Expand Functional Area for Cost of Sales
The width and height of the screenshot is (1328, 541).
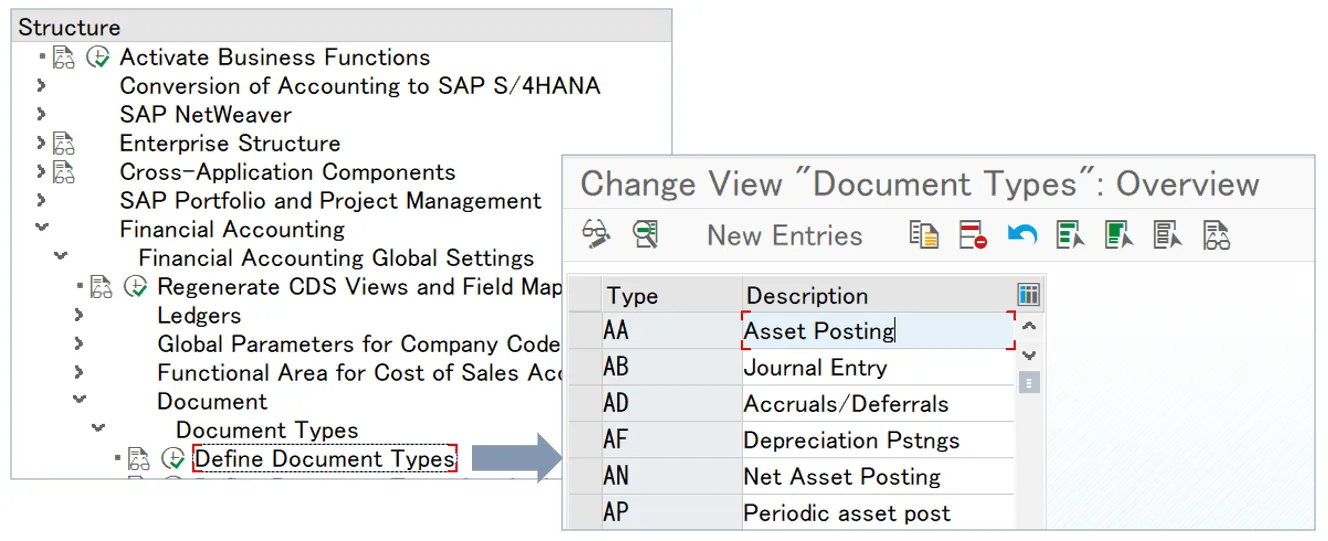79,373
